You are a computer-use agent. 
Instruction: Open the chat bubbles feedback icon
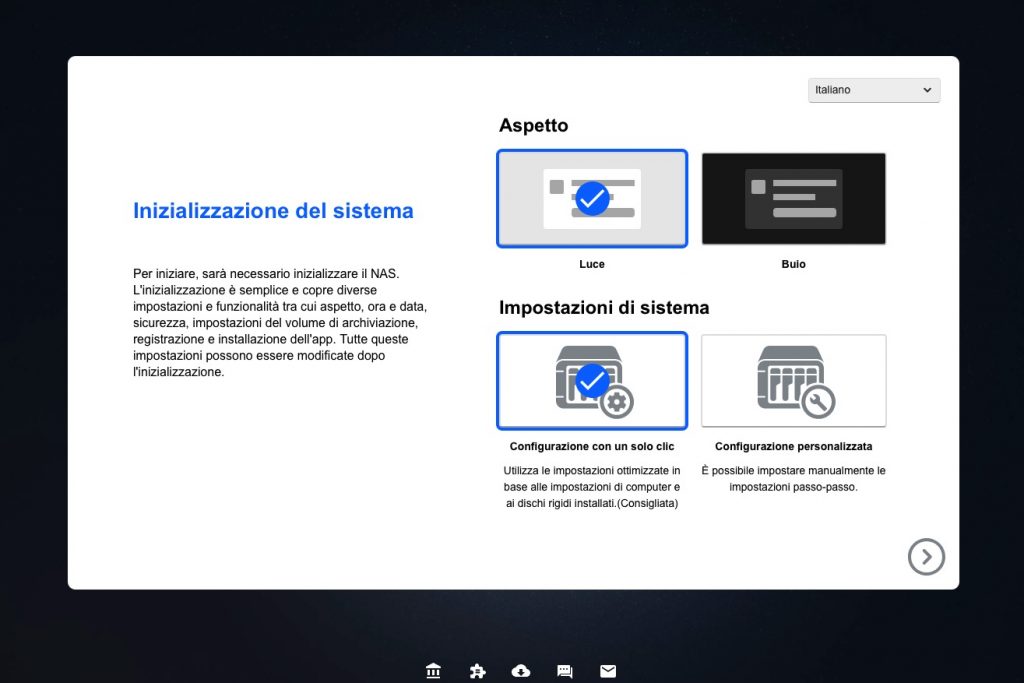point(565,671)
